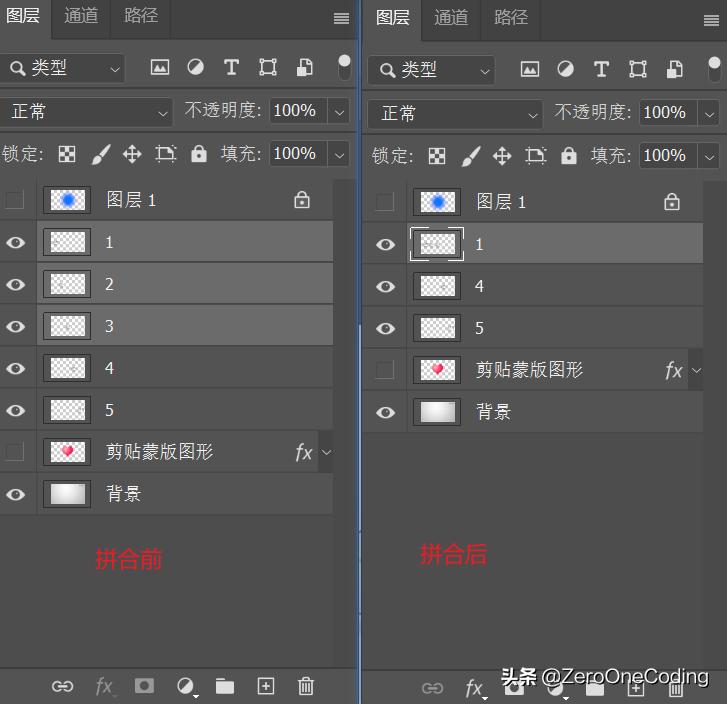Viewport: 727px width, 704px height.
Task: Filter shape layers in left panel
Action: tap(268, 67)
